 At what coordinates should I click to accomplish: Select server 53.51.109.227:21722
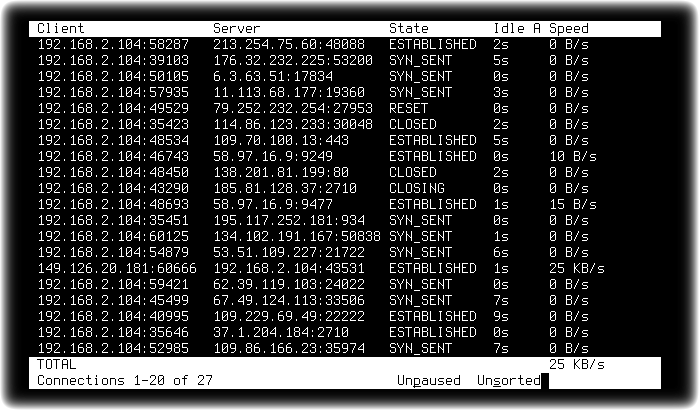[x=288, y=253]
